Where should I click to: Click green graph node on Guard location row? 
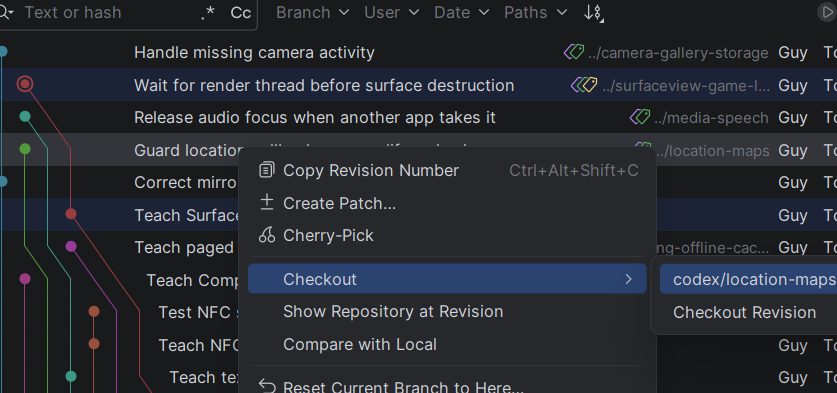(x=25, y=149)
